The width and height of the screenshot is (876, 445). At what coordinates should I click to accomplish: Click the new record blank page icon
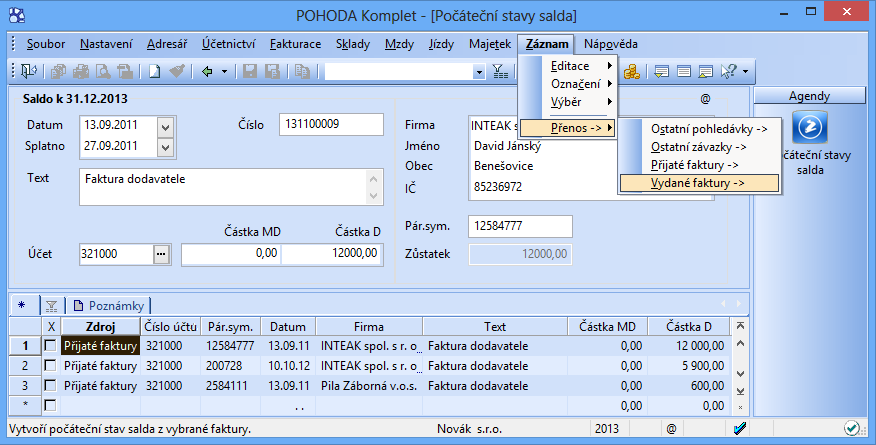(154, 71)
